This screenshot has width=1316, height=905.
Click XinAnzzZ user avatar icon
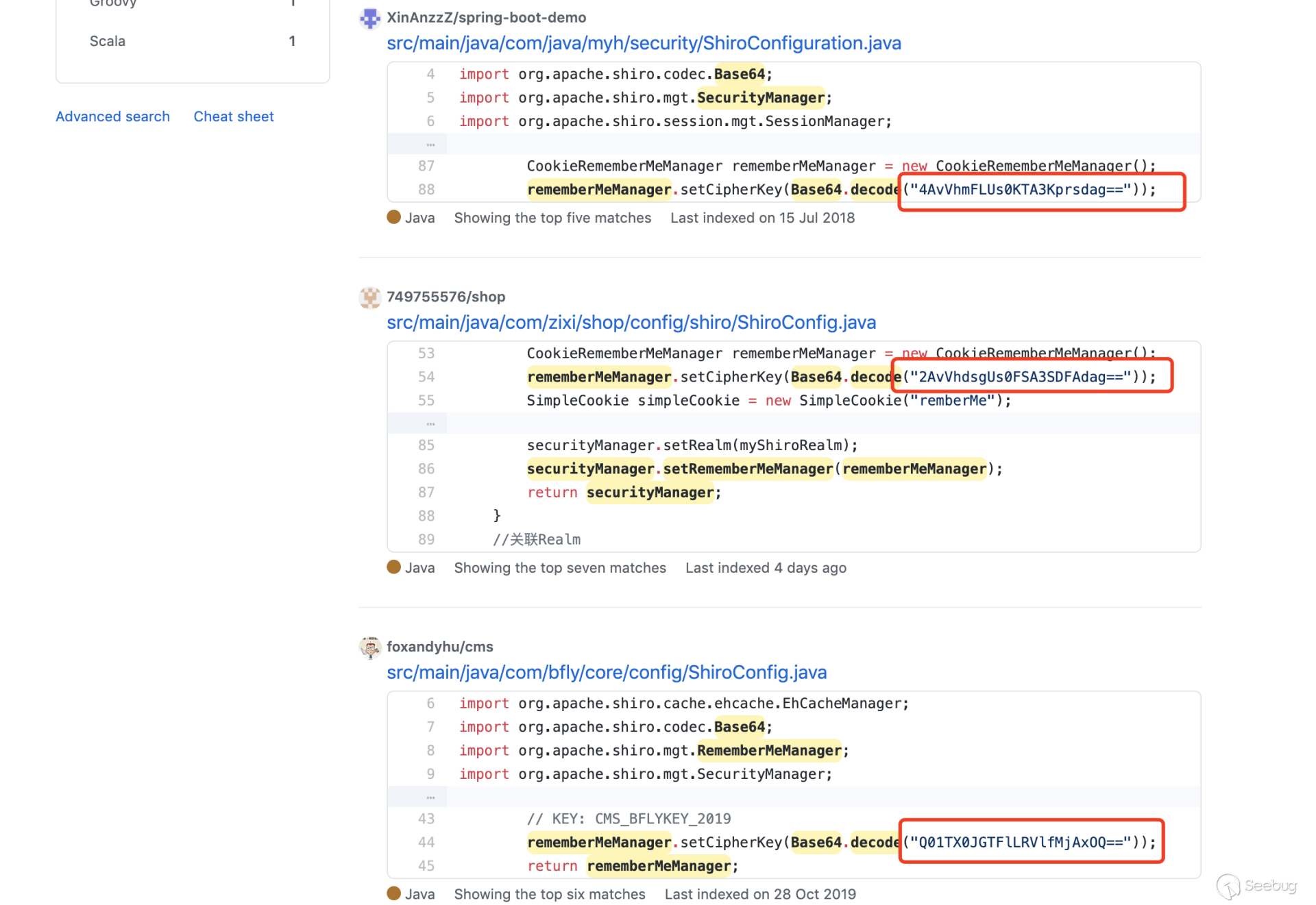click(370, 18)
